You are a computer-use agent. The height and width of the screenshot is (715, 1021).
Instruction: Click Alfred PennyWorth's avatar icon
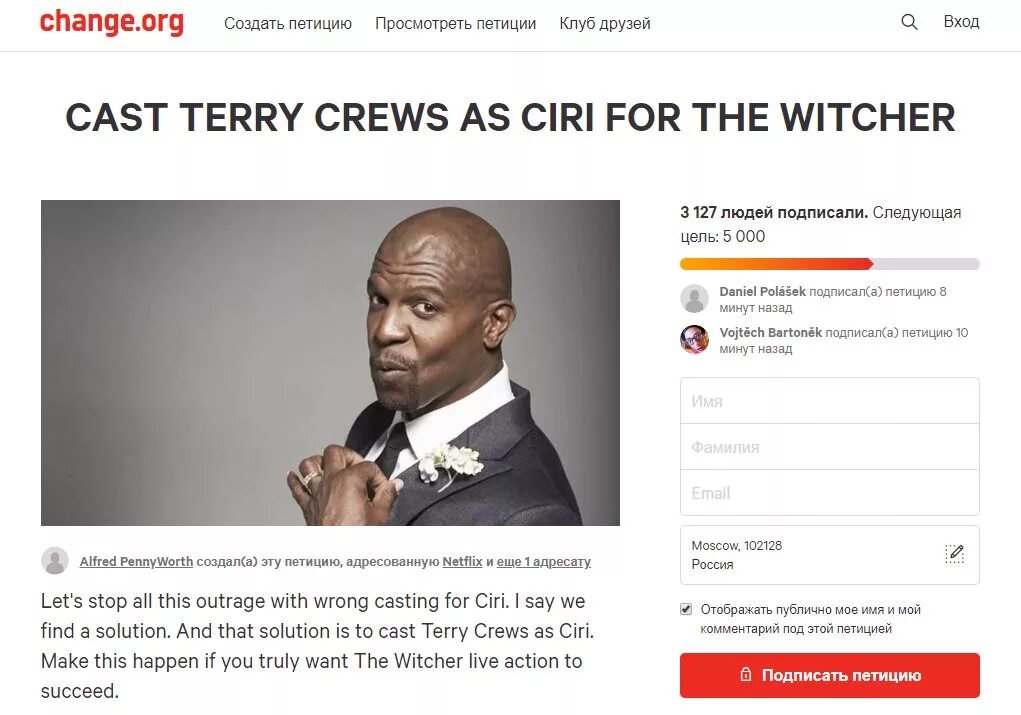(x=55, y=561)
